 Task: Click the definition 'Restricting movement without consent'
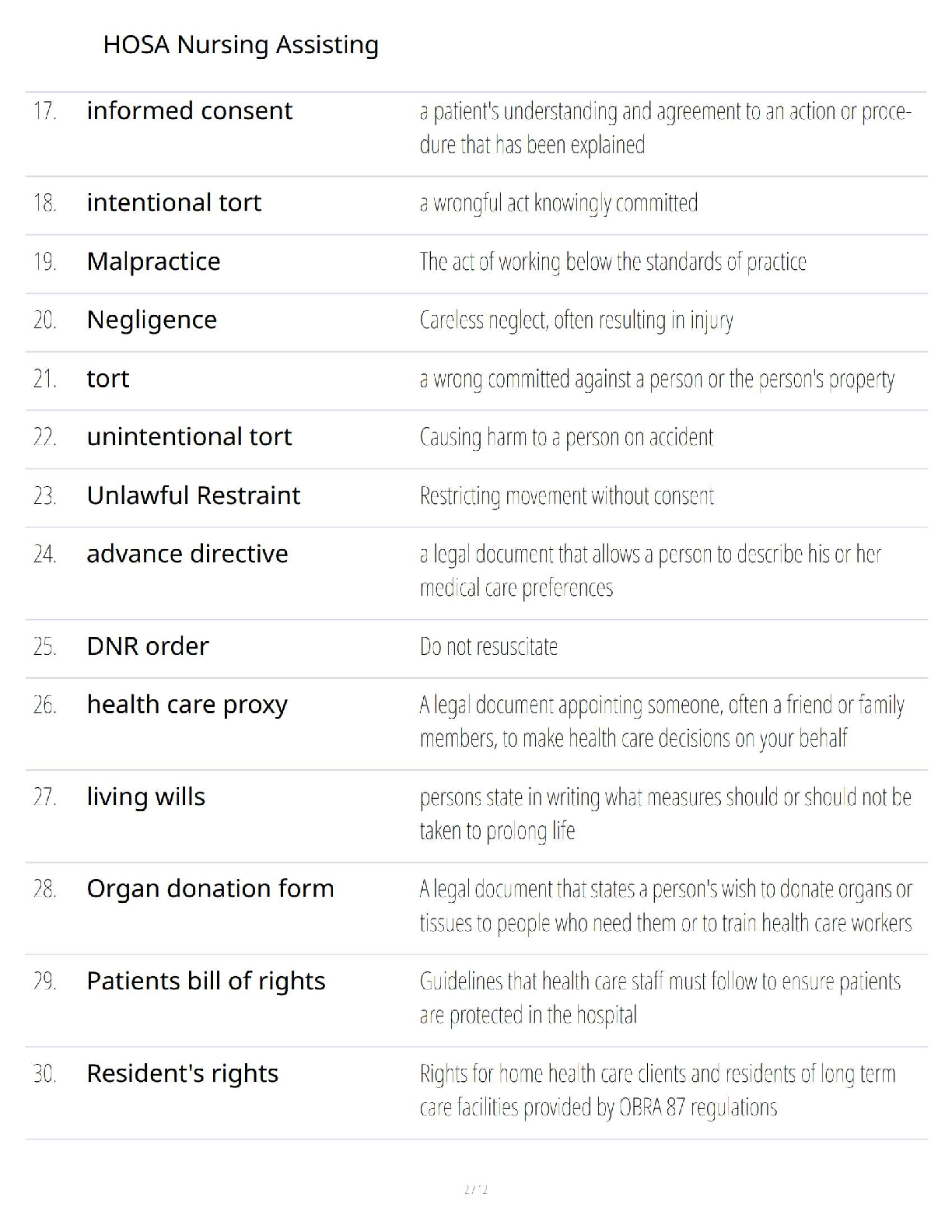(x=566, y=496)
